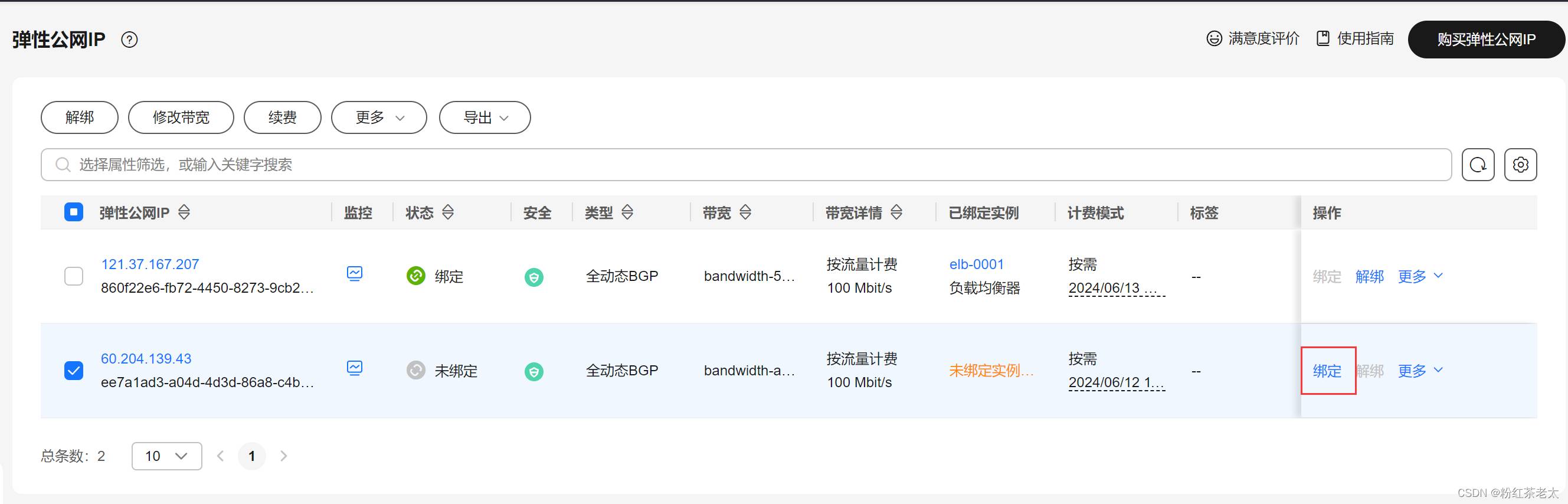Image resolution: width=1568 pixels, height=504 pixels.
Task: Click bandwidth-5… cell text
Action: pyautogui.click(x=749, y=276)
